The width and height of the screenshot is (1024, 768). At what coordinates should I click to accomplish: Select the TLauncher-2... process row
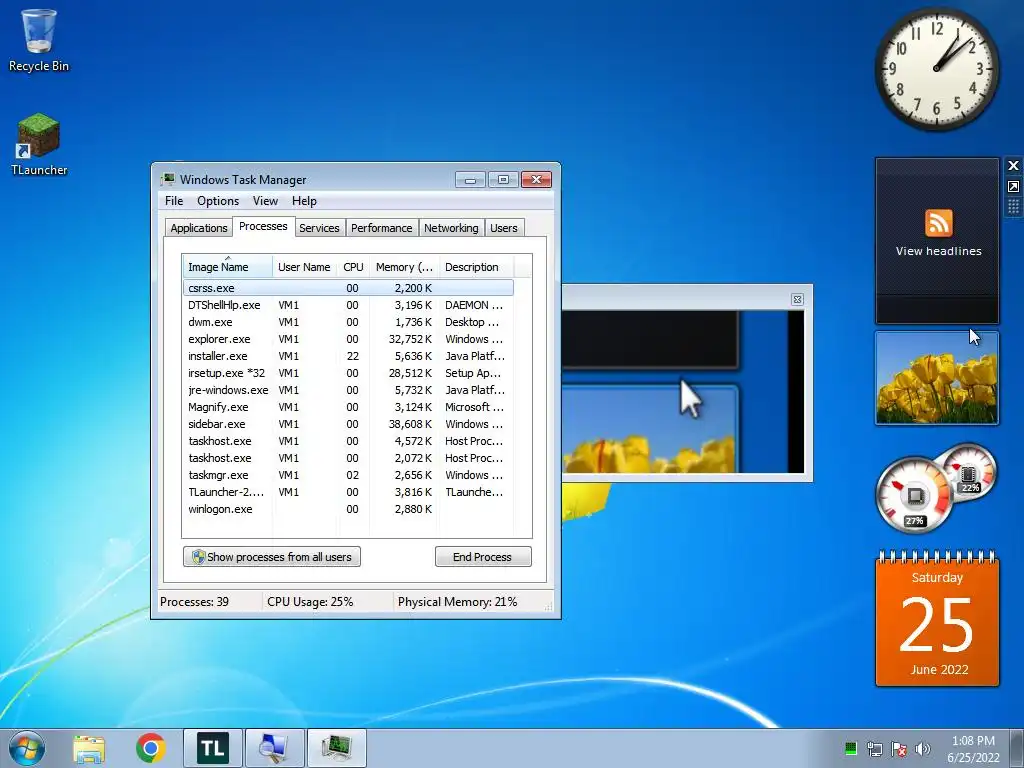point(348,492)
